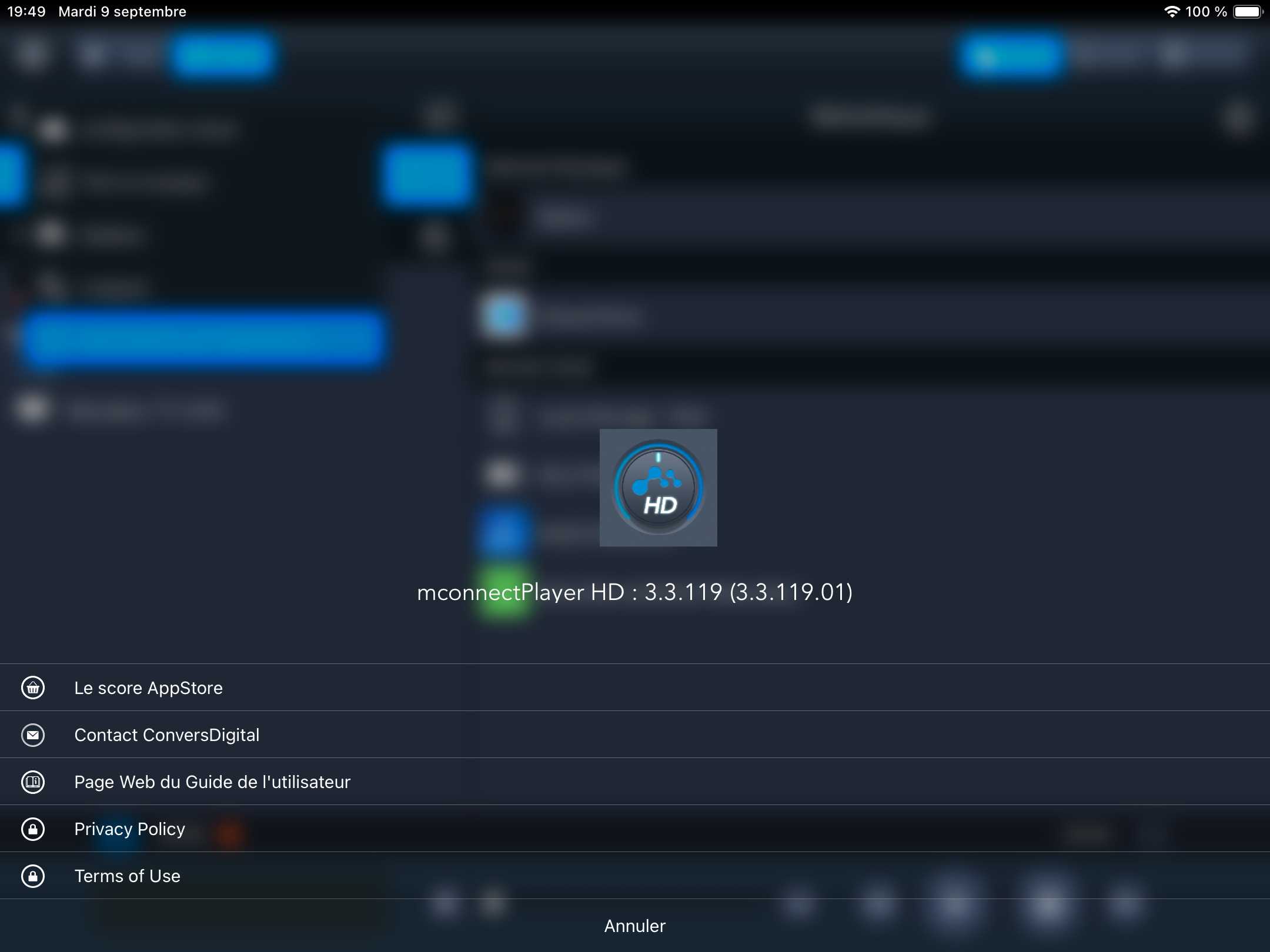The height and width of the screenshot is (952, 1270).
Task: Click the book icon beside Guide de l'utilisateur
Action: [33, 782]
